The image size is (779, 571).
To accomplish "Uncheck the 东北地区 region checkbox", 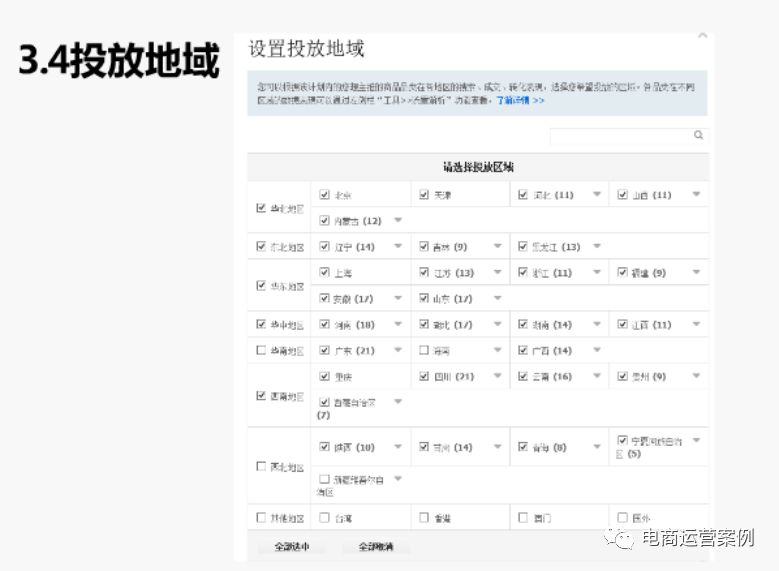I will click(x=261, y=246).
